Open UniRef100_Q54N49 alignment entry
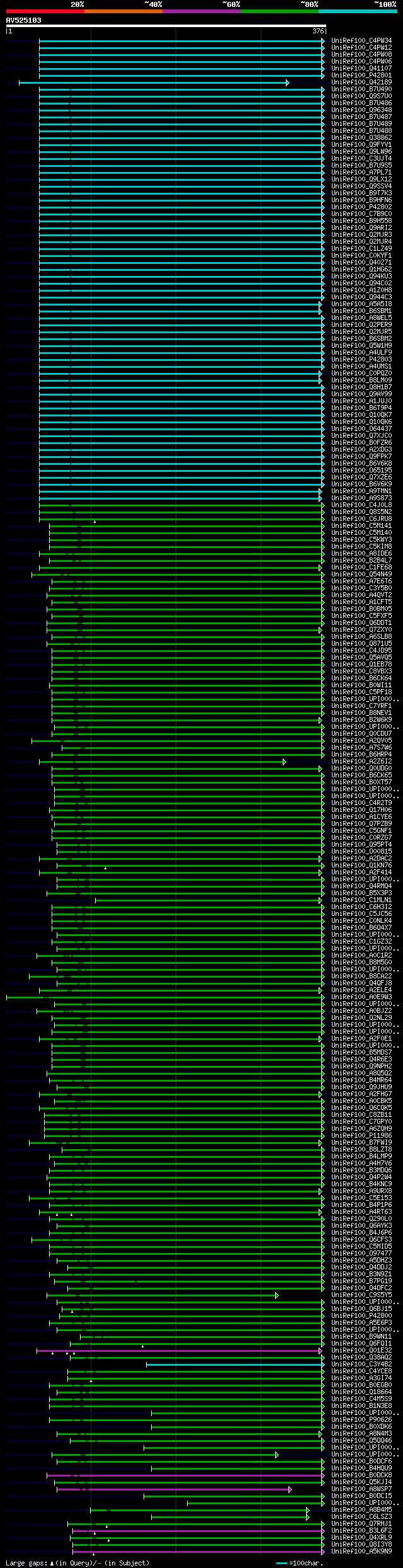Viewport: 403px width, 1568px height. coord(361,575)
